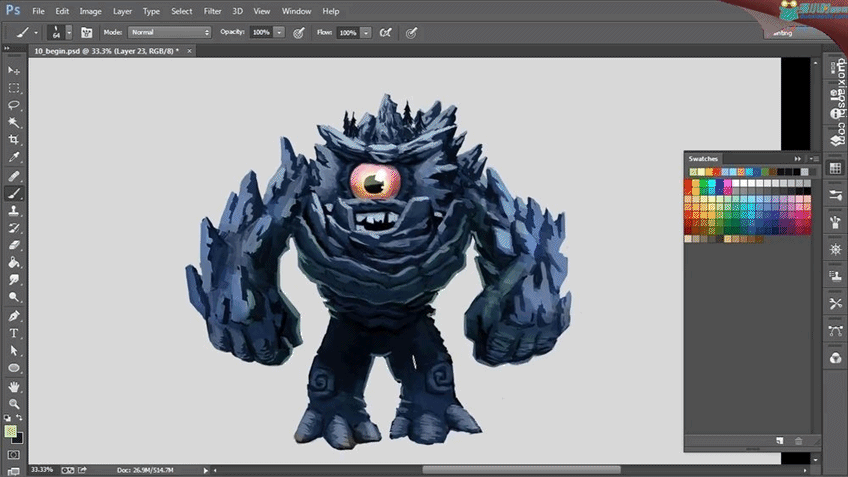Select the Eraser tool
Image resolution: width=848 pixels, height=477 pixels.
14,245
